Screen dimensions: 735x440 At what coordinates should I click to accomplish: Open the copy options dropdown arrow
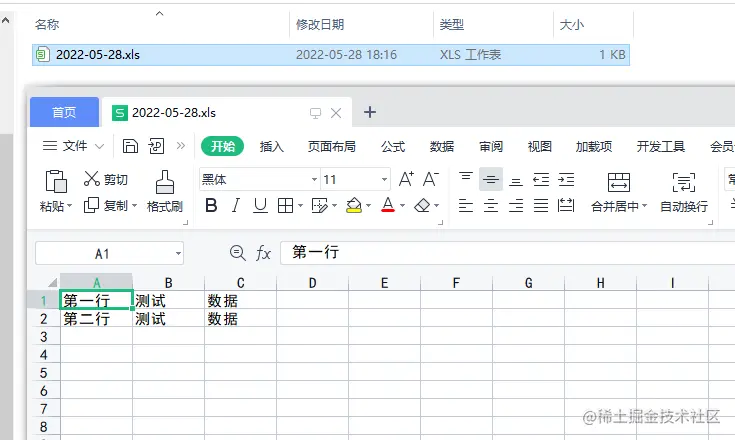point(135,206)
